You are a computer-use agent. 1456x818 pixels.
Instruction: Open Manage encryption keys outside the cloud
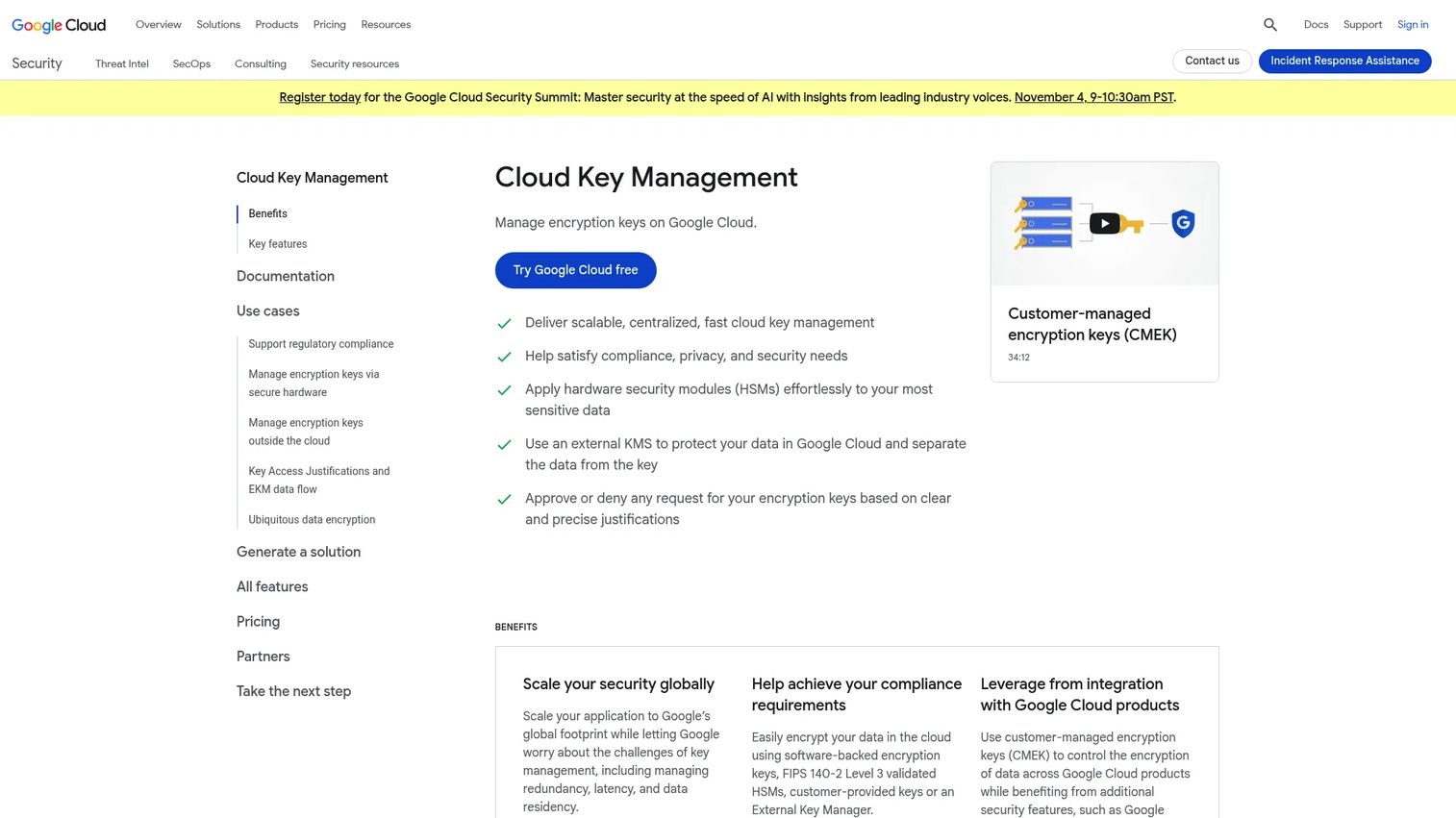pos(306,432)
